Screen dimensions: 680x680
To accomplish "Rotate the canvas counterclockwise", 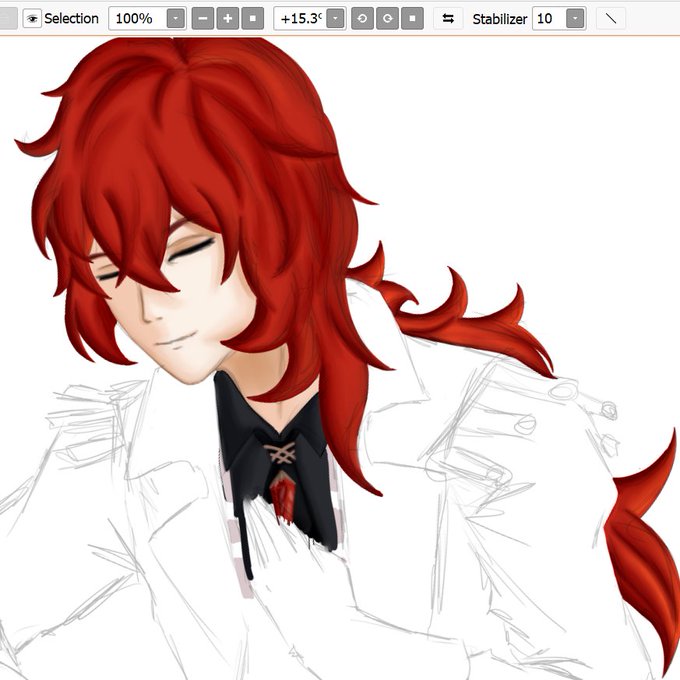I will tap(362, 19).
